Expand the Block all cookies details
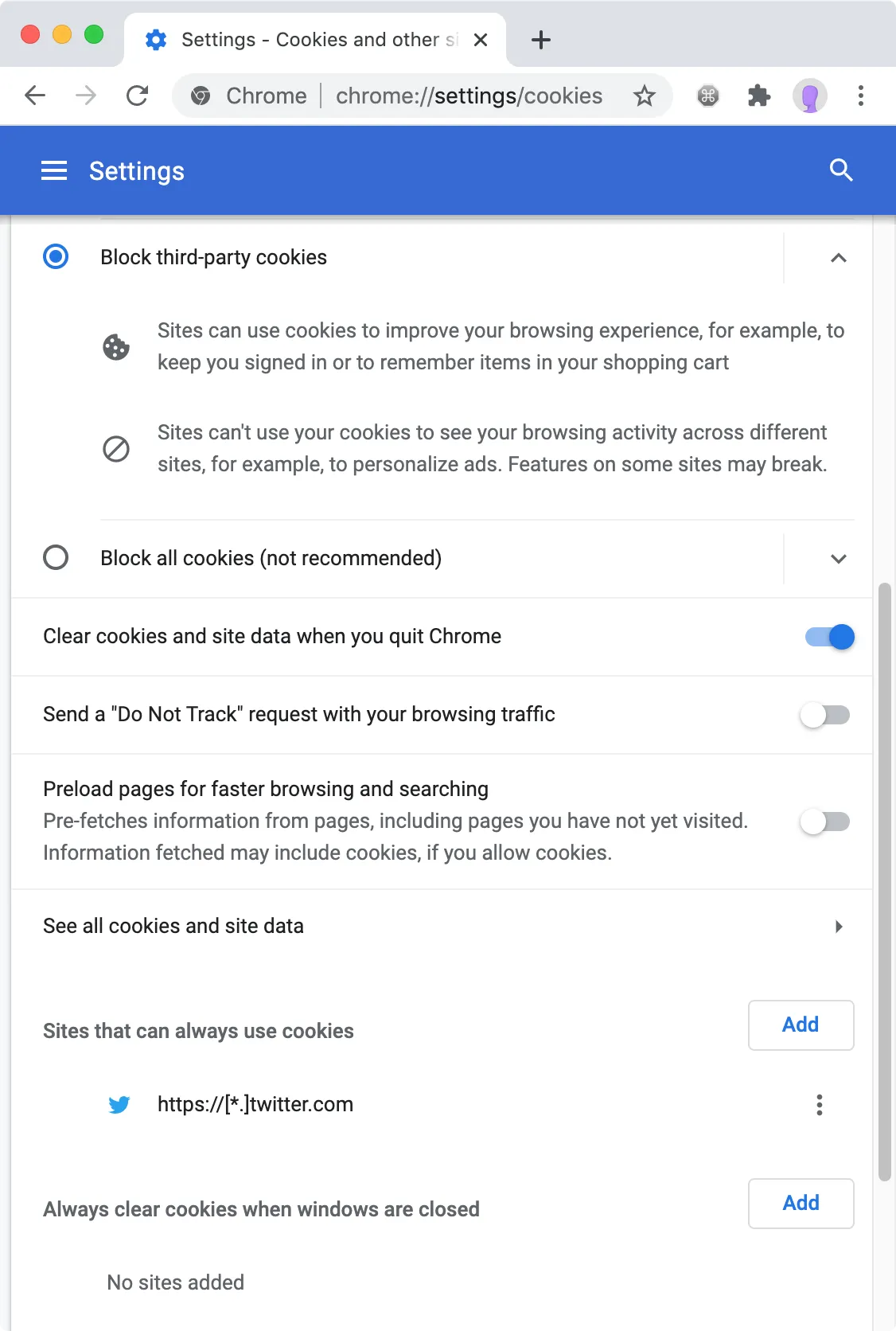 click(838, 559)
